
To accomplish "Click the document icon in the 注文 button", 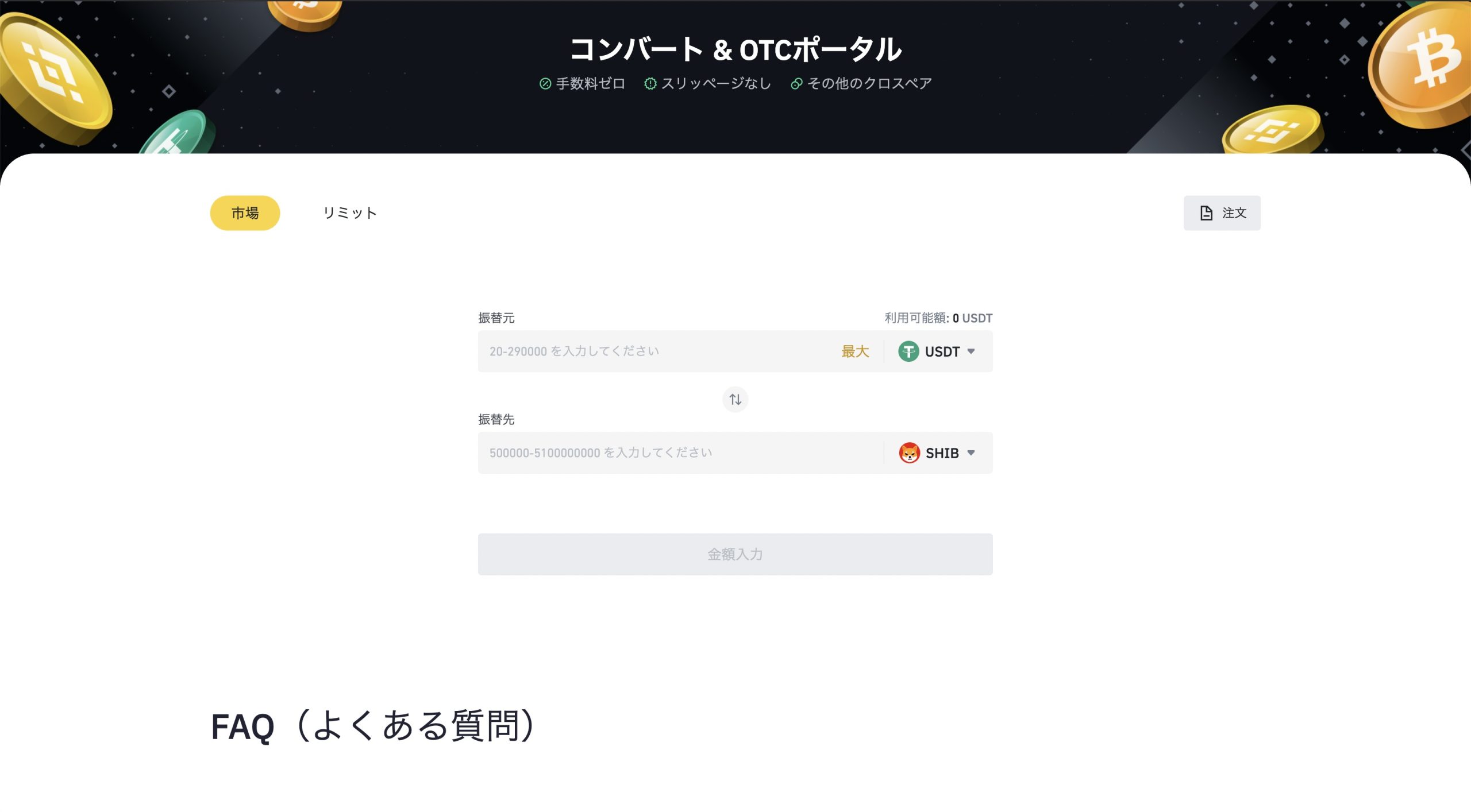I will pyautogui.click(x=1207, y=212).
